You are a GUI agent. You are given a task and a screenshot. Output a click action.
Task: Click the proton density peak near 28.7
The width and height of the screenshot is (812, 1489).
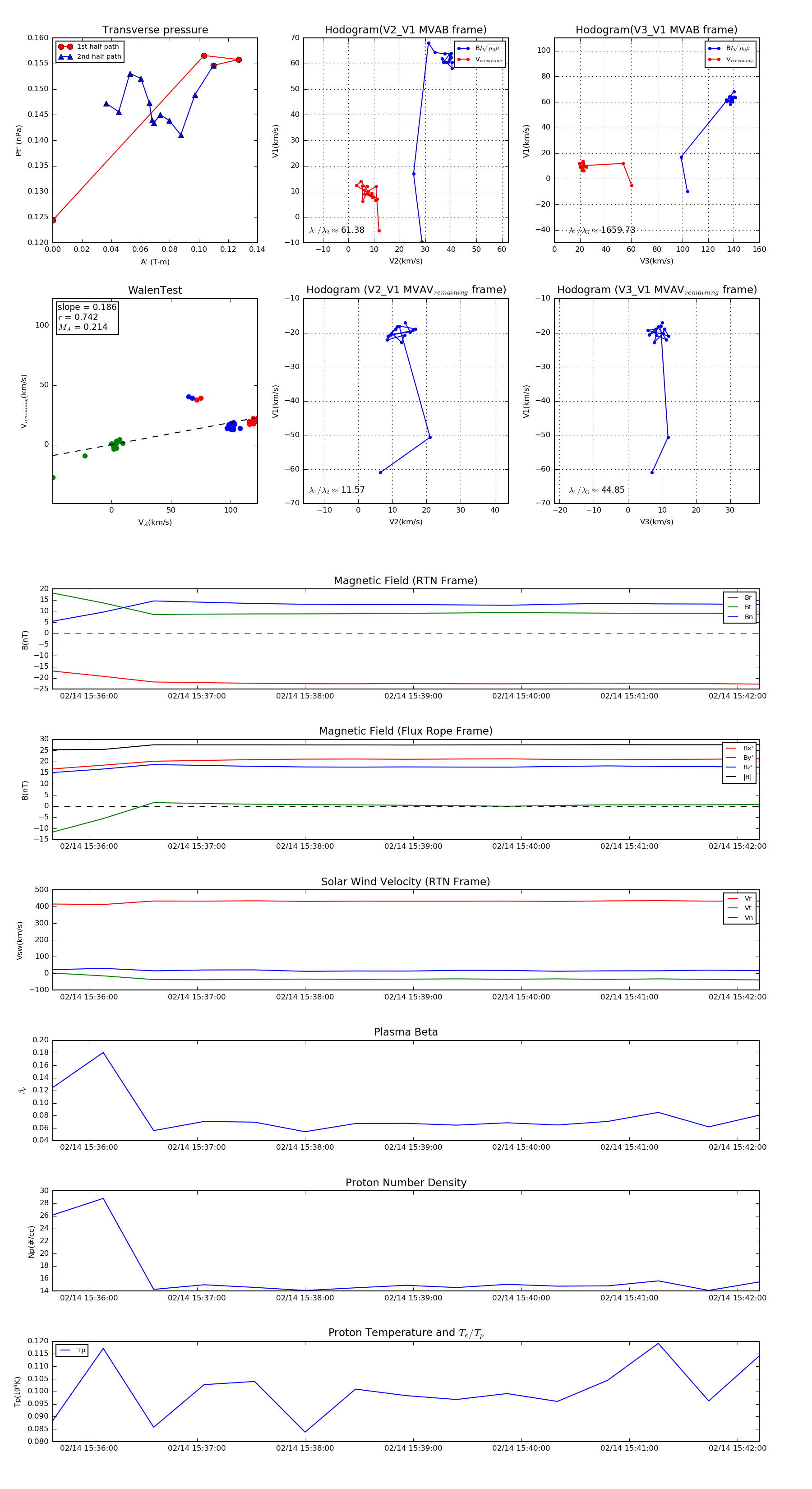(x=103, y=1199)
